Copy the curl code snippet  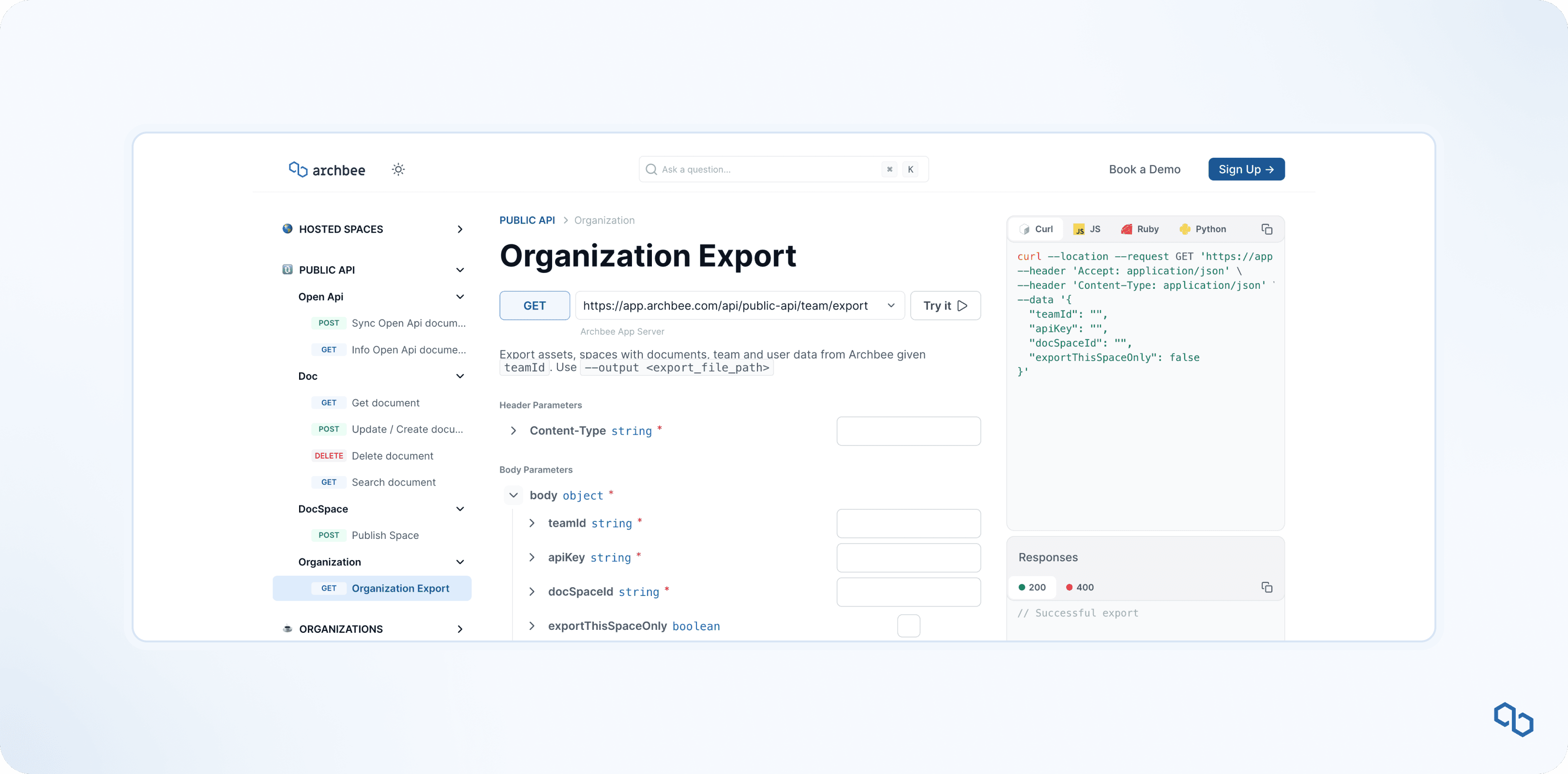[x=1266, y=229]
